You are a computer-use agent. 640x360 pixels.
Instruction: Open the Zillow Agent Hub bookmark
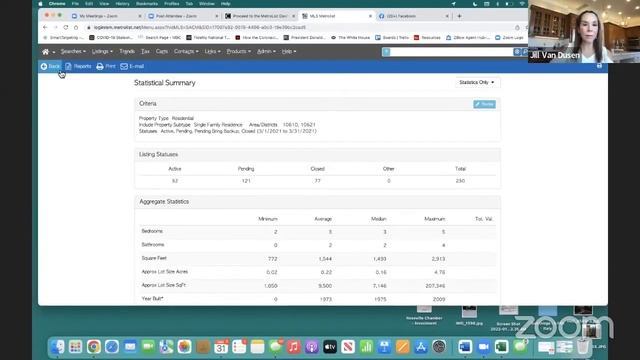click(468, 38)
